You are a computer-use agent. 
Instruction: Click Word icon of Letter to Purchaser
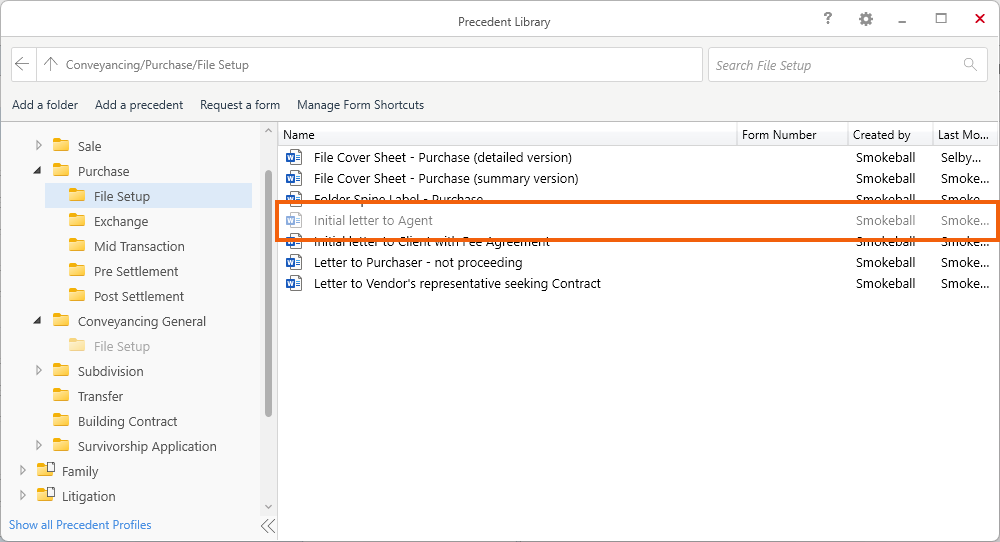(294, 263)
